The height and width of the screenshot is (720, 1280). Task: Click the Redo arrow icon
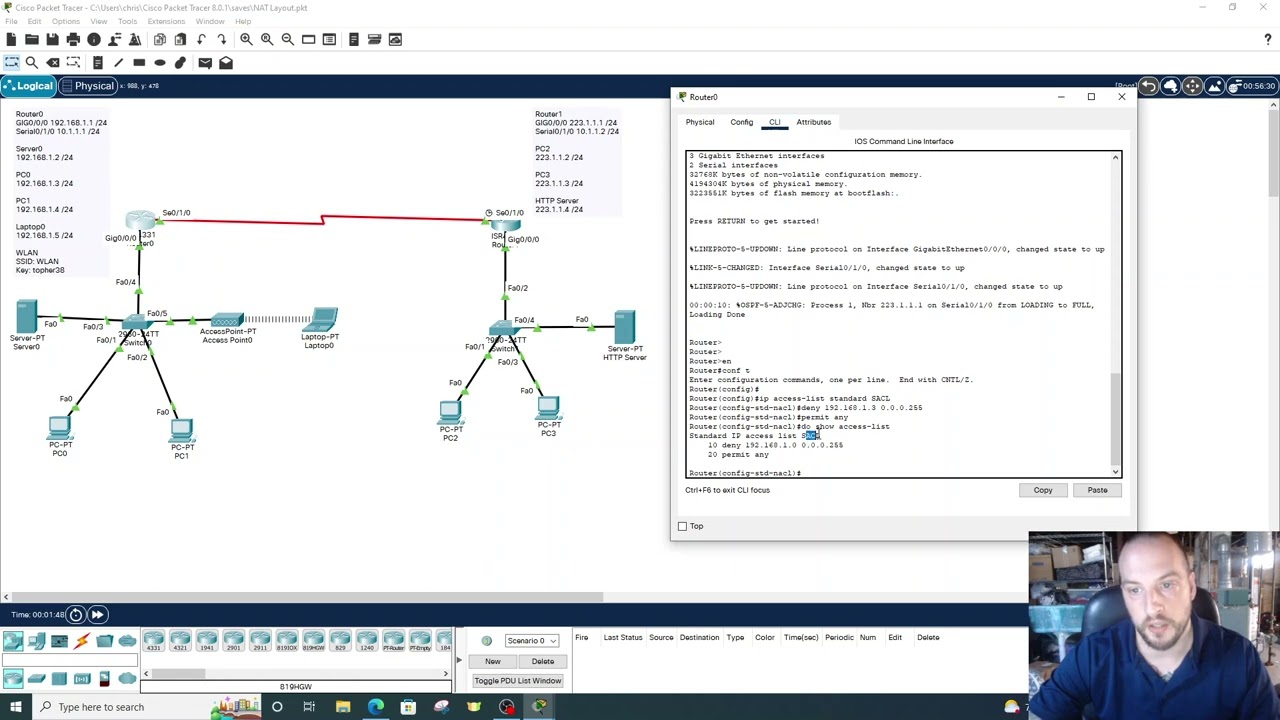tap(222, 39)
